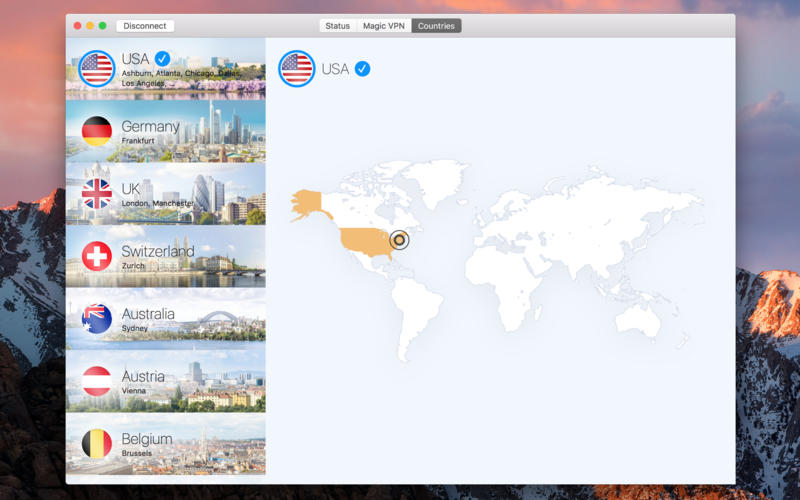Screen dimensions: 800x500
Task: Open the Magic VPN tab
Action: point(384,26)
